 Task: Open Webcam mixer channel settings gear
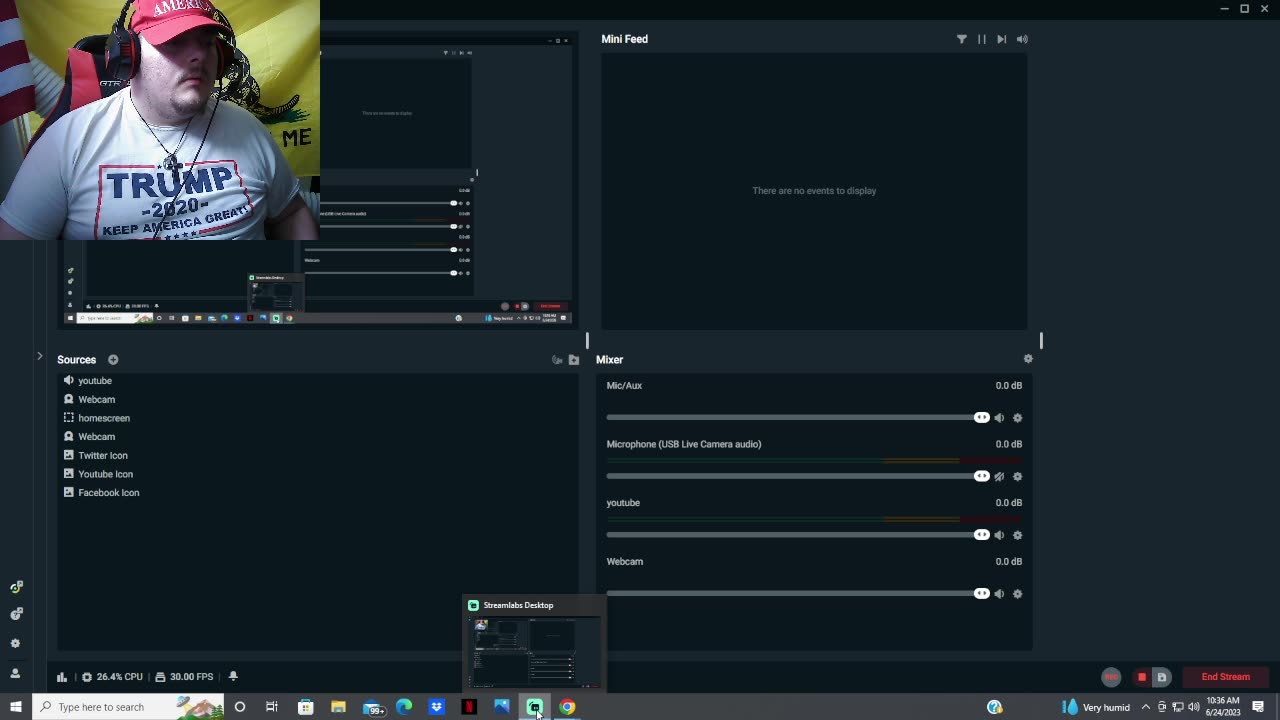point(1018,594)
